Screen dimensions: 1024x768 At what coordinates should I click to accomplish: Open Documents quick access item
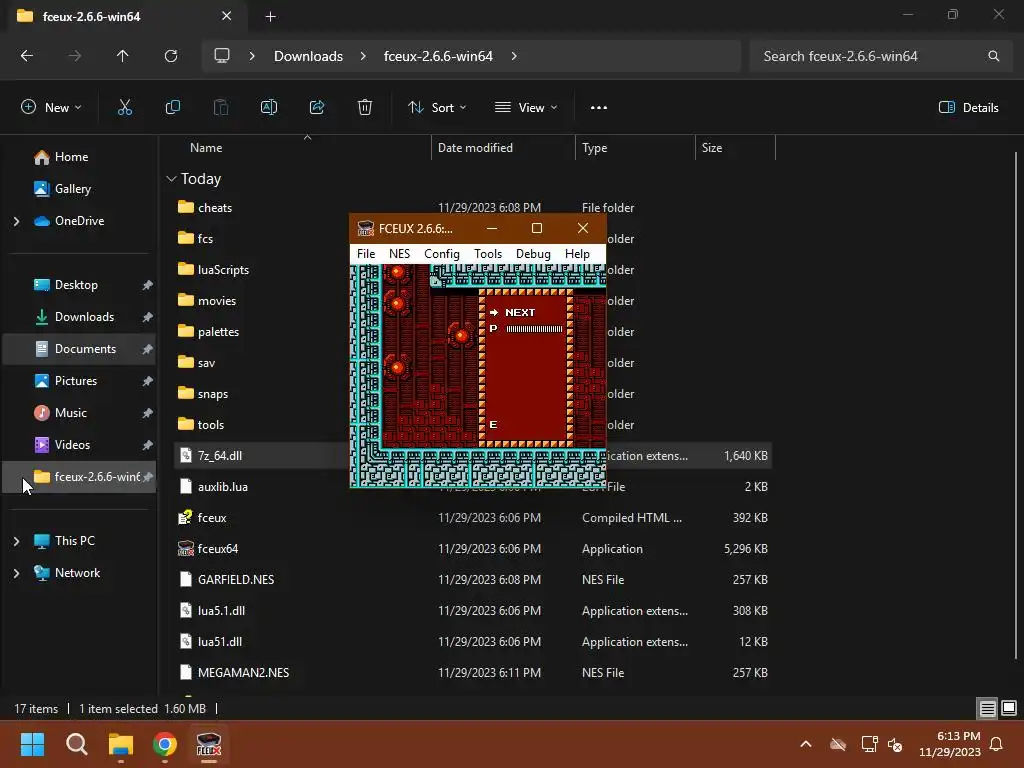(x=80, y=349)
